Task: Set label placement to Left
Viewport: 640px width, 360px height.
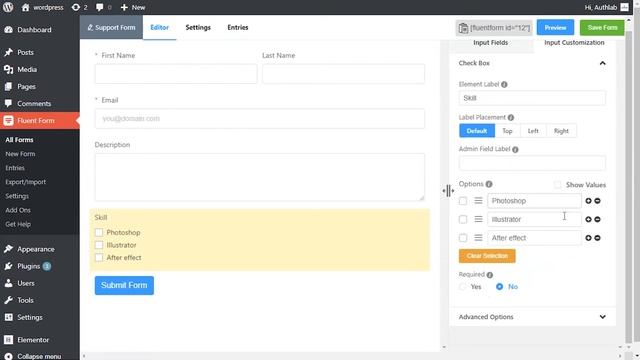Action: 533,131
